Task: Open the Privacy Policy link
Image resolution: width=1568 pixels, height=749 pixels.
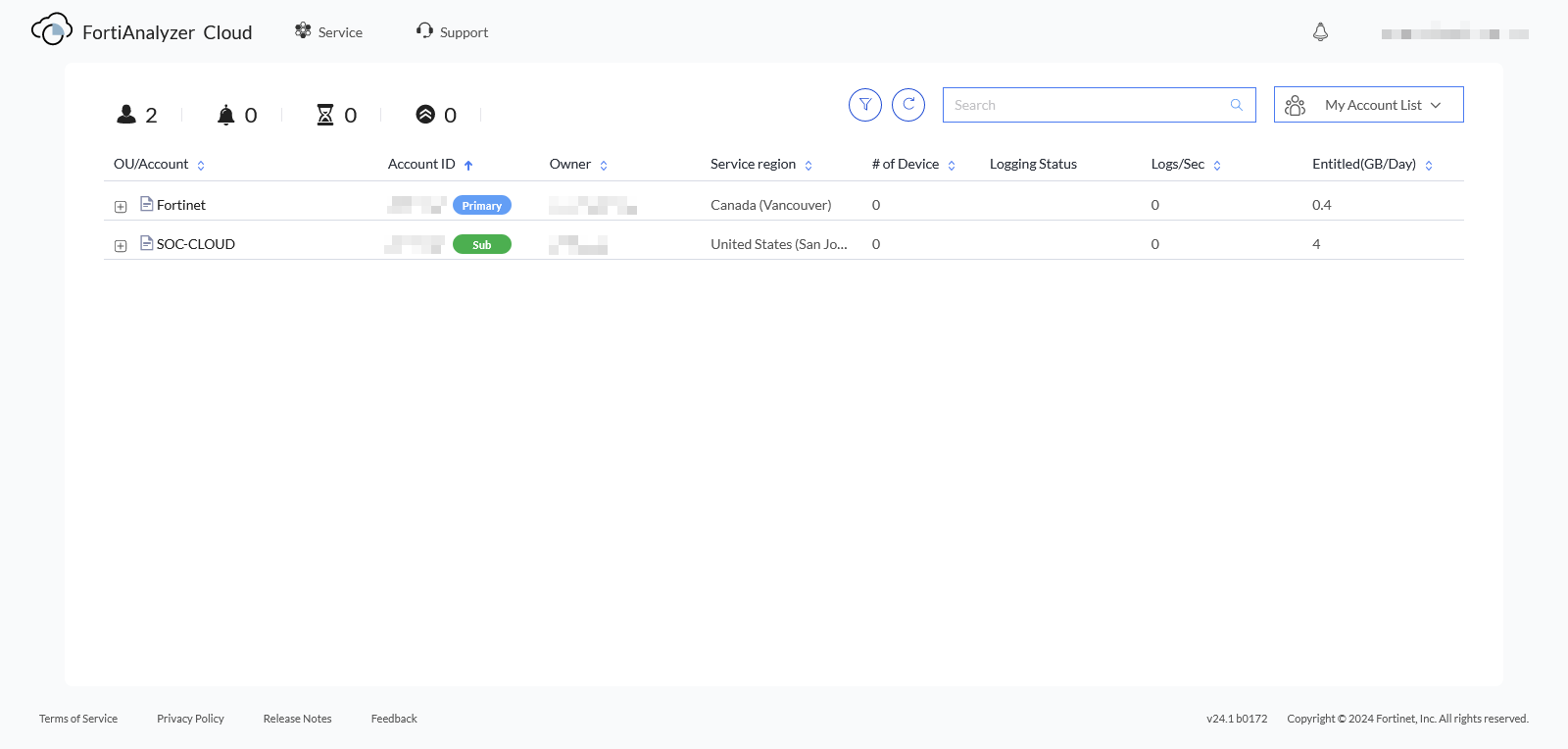Action: [190, 719]
